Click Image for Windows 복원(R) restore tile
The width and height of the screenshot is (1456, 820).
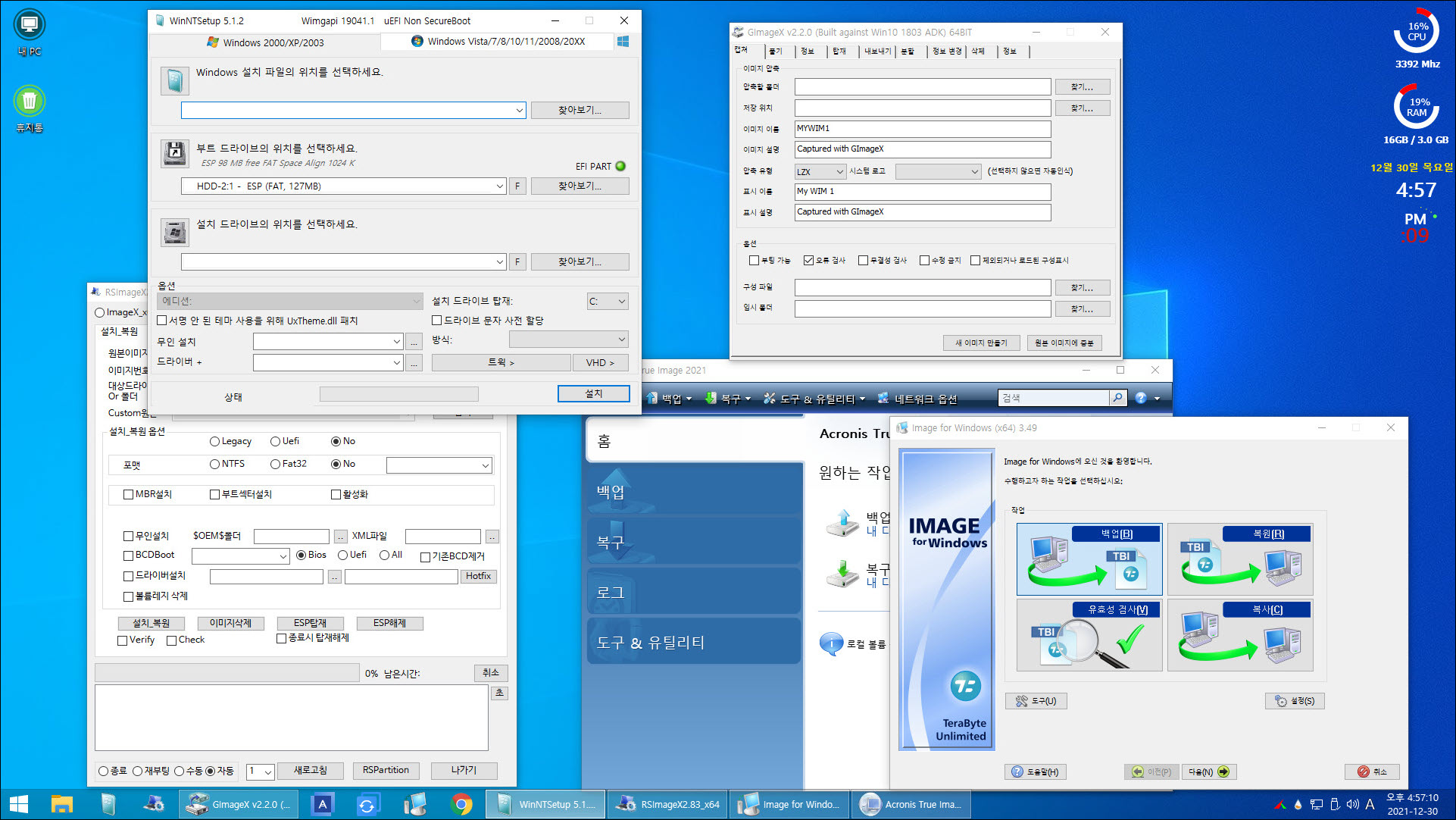(1240, 559)
